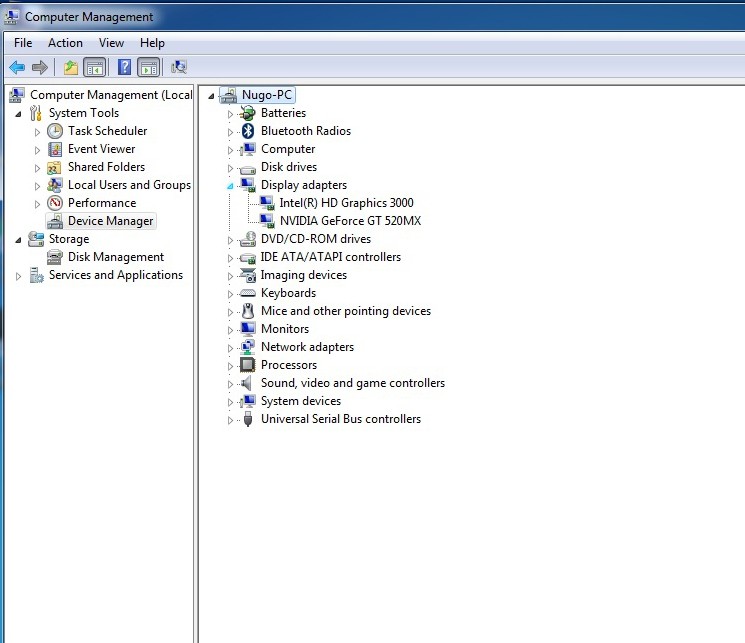Viewport: 745px width, 643px height.
Task: Click the Disk Management icon
Action: click(x=55, y=257)
